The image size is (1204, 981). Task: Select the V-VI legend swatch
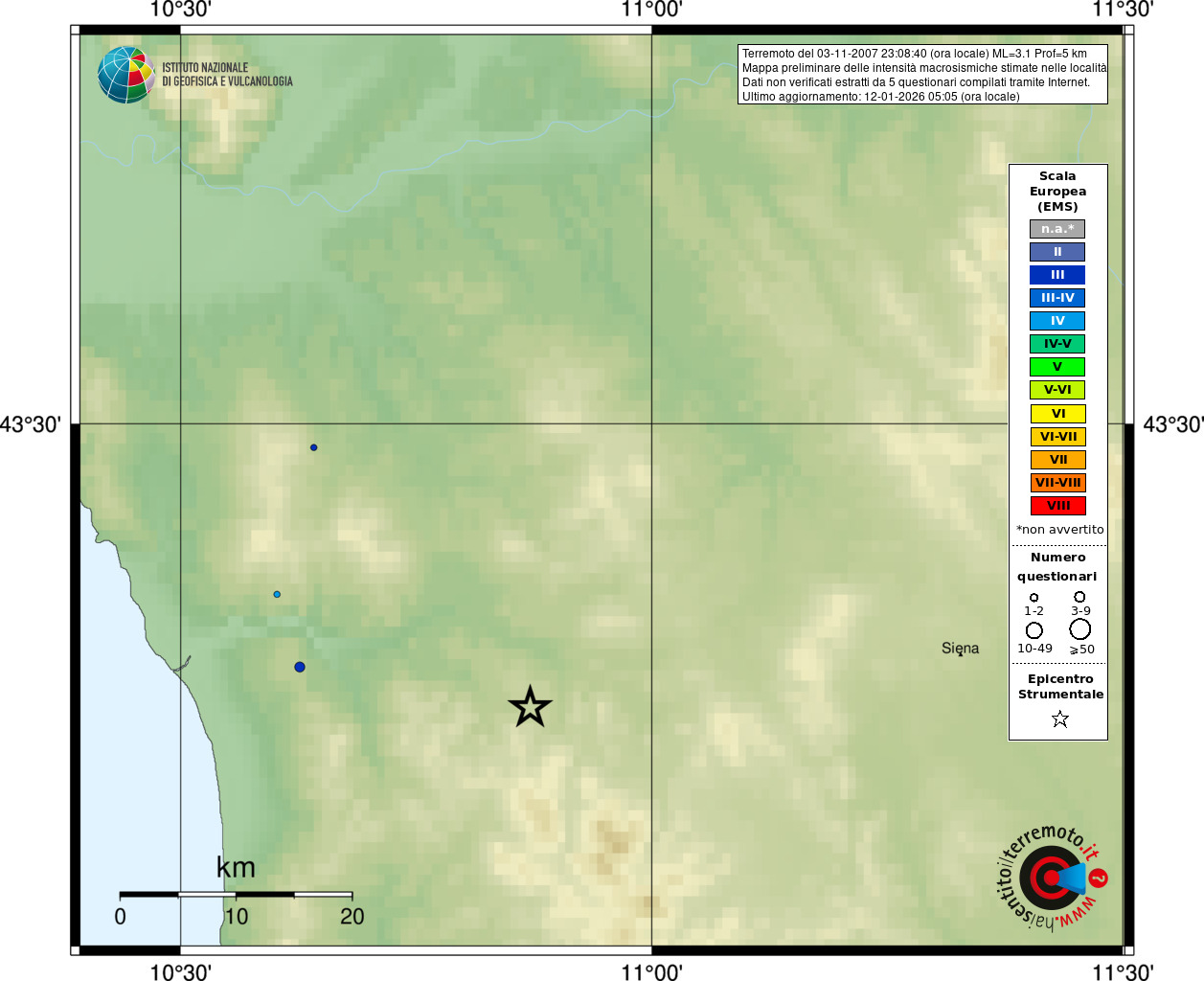click(1057, 390)
